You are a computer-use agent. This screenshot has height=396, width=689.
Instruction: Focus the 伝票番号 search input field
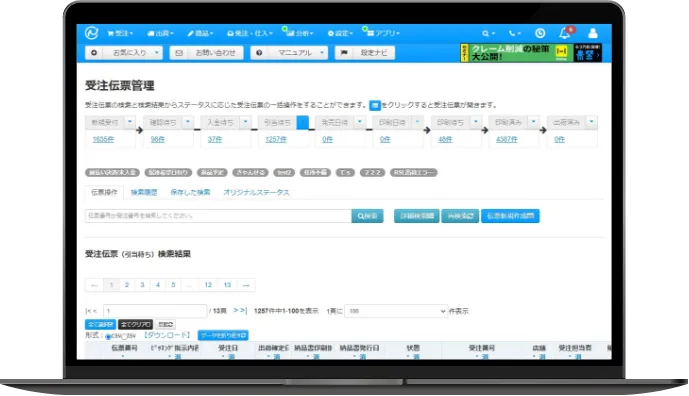pyautogui.click(x=218, y=216)
